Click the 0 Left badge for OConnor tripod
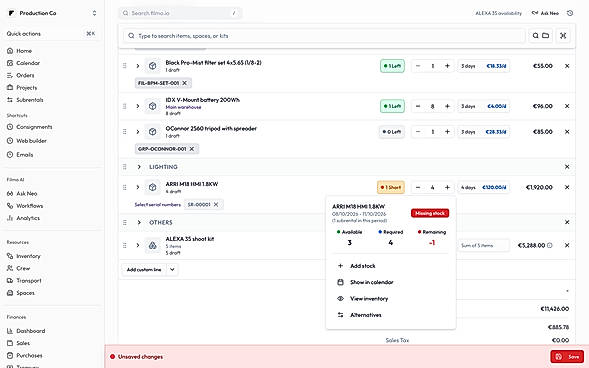The height and width of the screenshot is (368, 589). pyautogui.click(x=391, y=132)
